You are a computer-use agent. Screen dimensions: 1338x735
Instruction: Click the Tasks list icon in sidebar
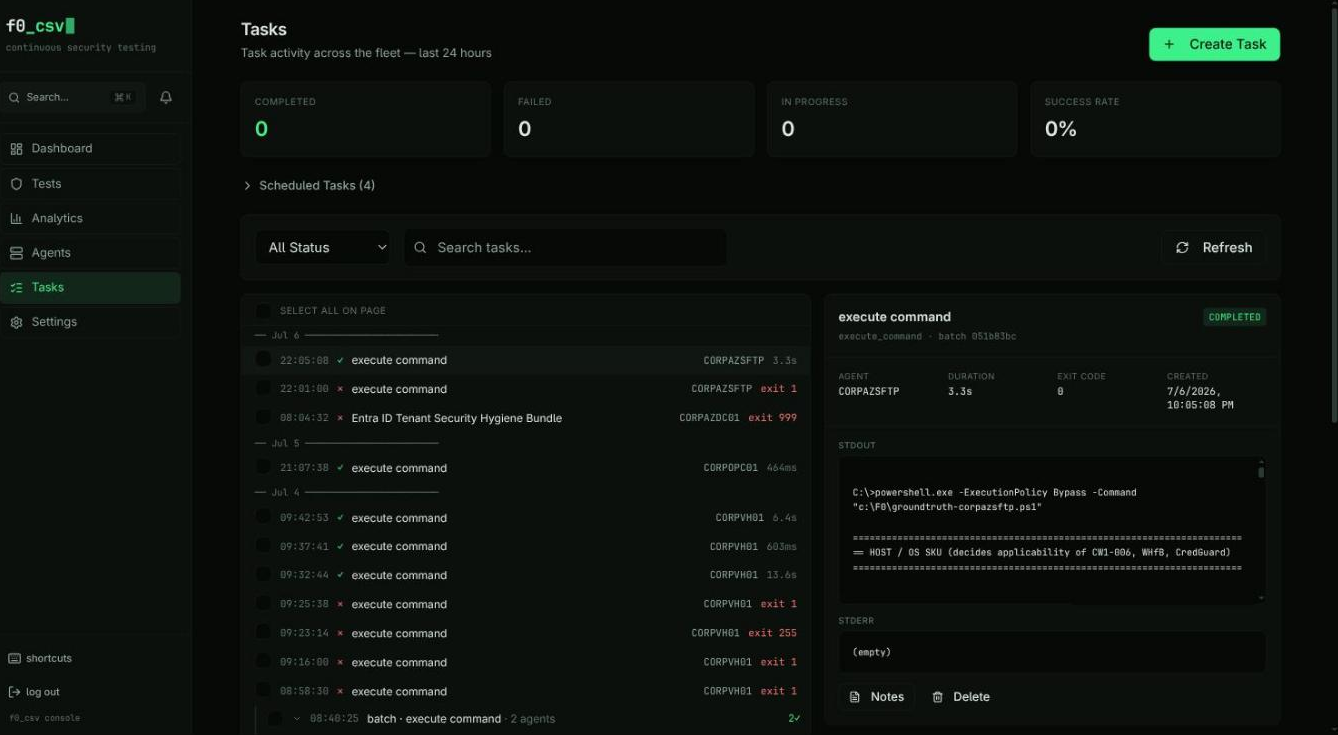tap(16, 287)
